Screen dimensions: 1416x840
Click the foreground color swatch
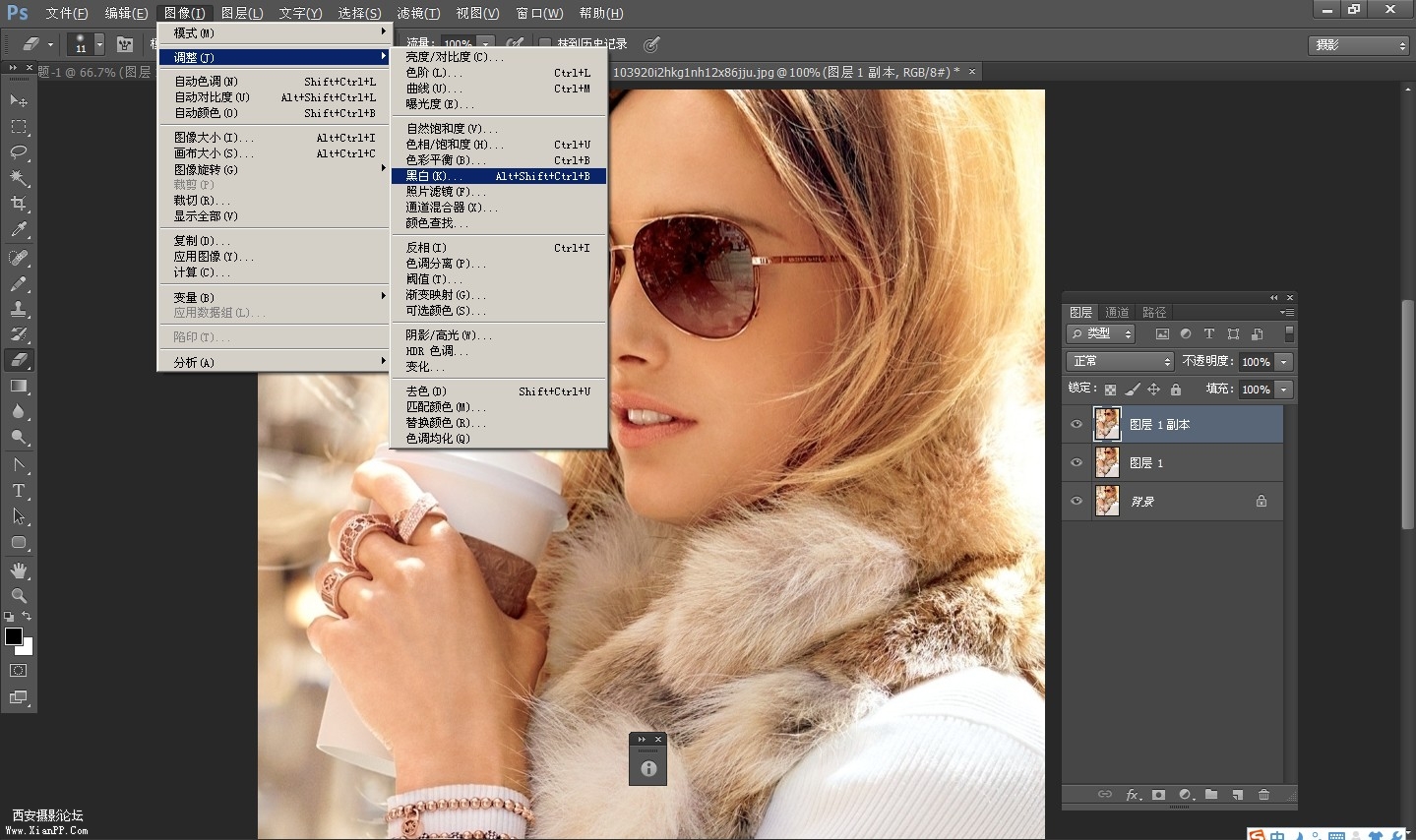[13, 636]
